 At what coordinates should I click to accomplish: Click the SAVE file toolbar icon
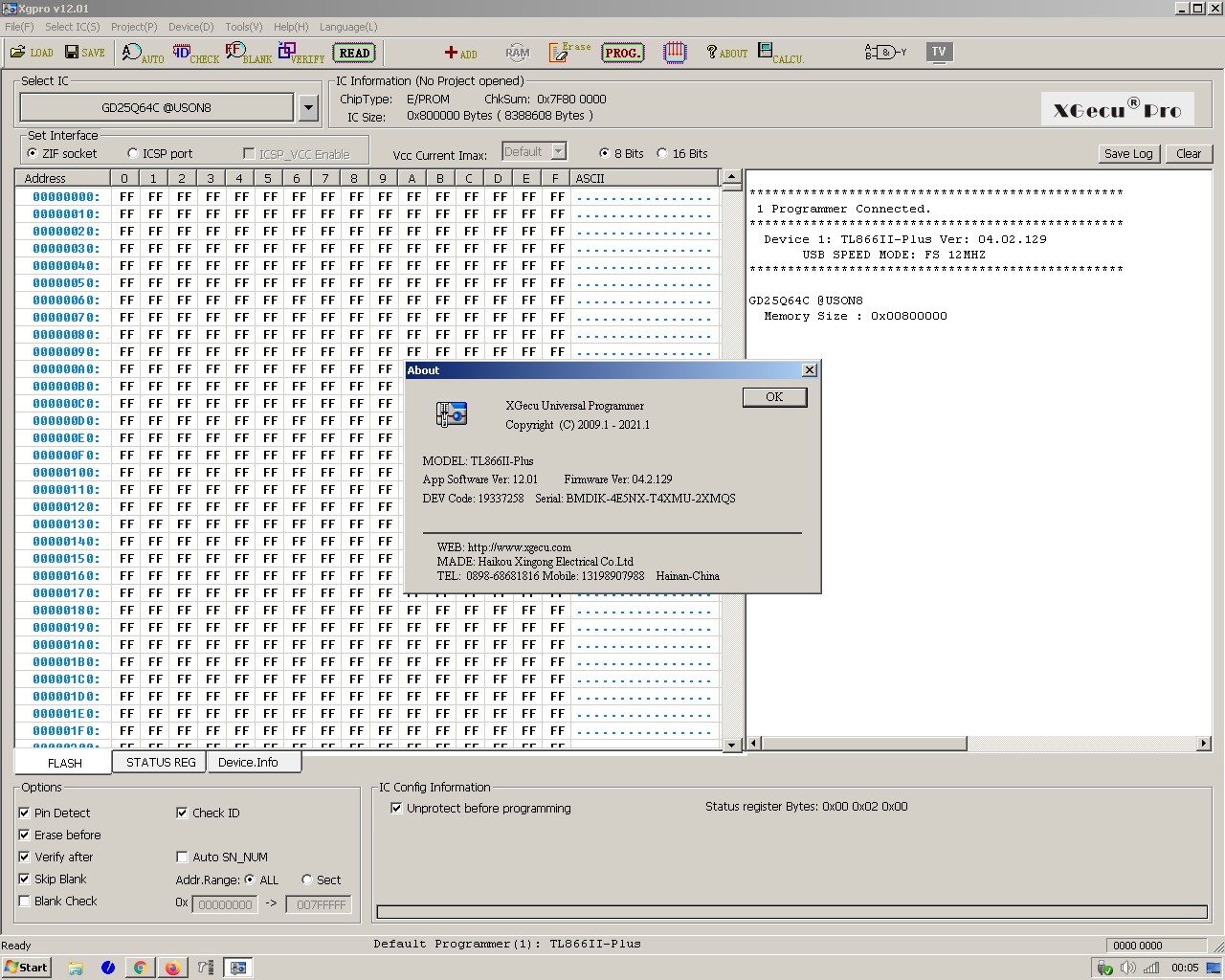(x=84, y=53)
